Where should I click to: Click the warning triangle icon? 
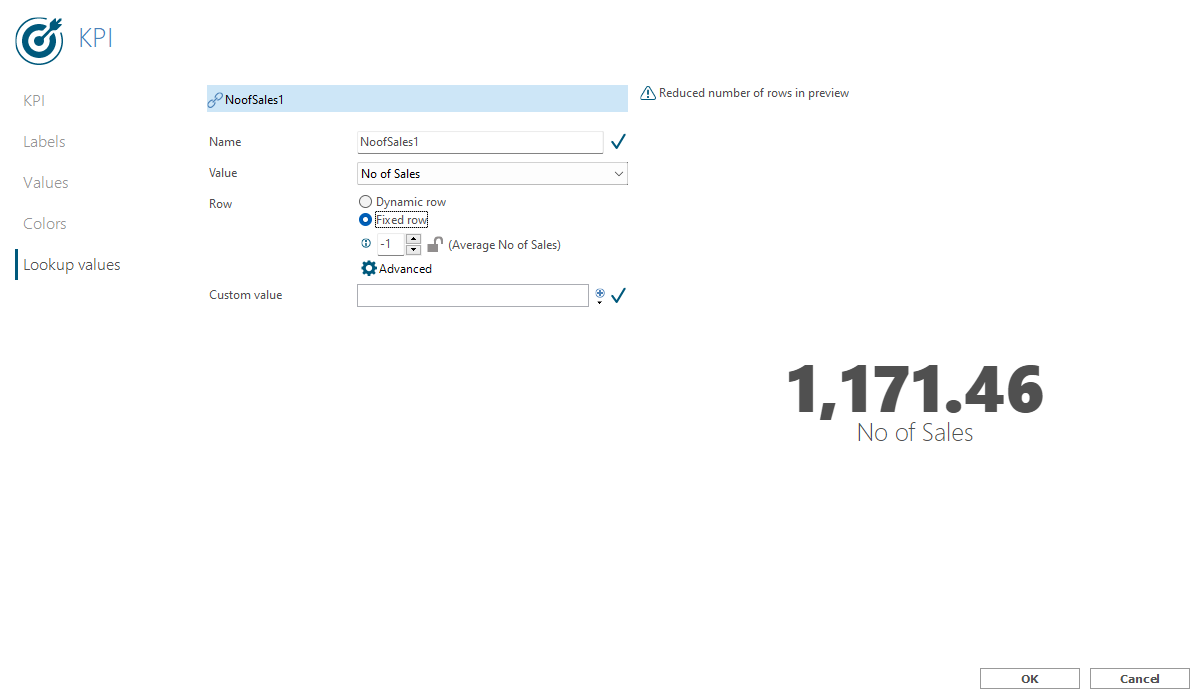click(x=648, y=93)
